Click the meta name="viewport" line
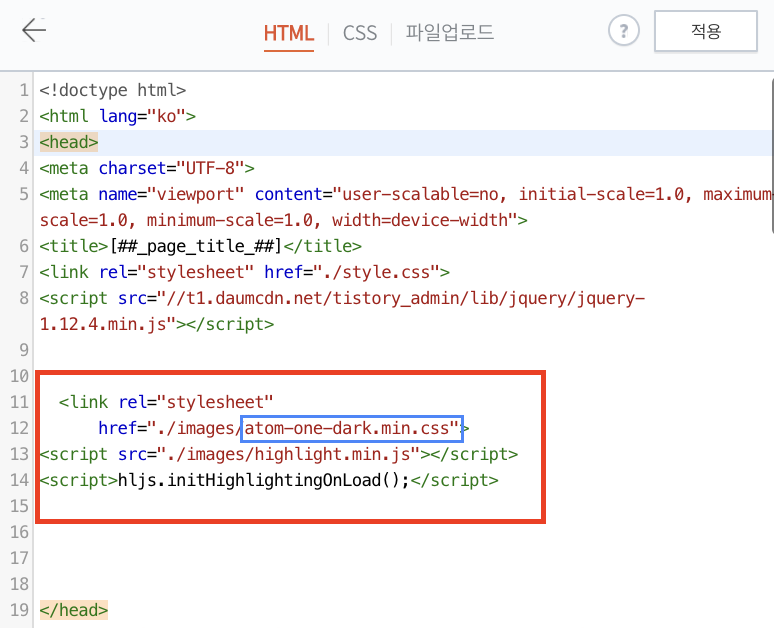Viewport: 774px width, 628px height. tap(405, 195)
